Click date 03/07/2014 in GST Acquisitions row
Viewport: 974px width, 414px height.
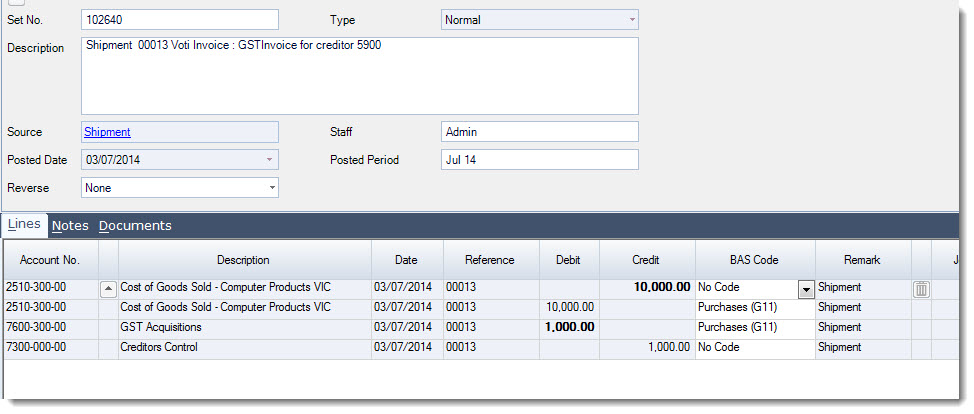[x=407, y=329]
